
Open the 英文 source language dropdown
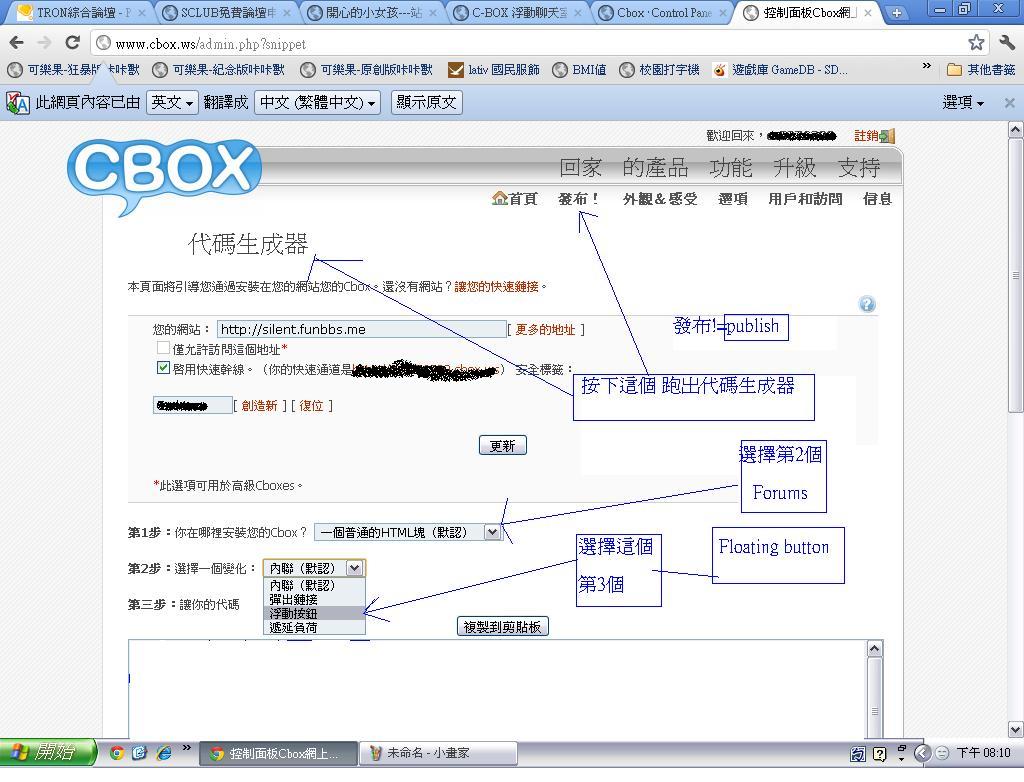click(x=172, y=103)
